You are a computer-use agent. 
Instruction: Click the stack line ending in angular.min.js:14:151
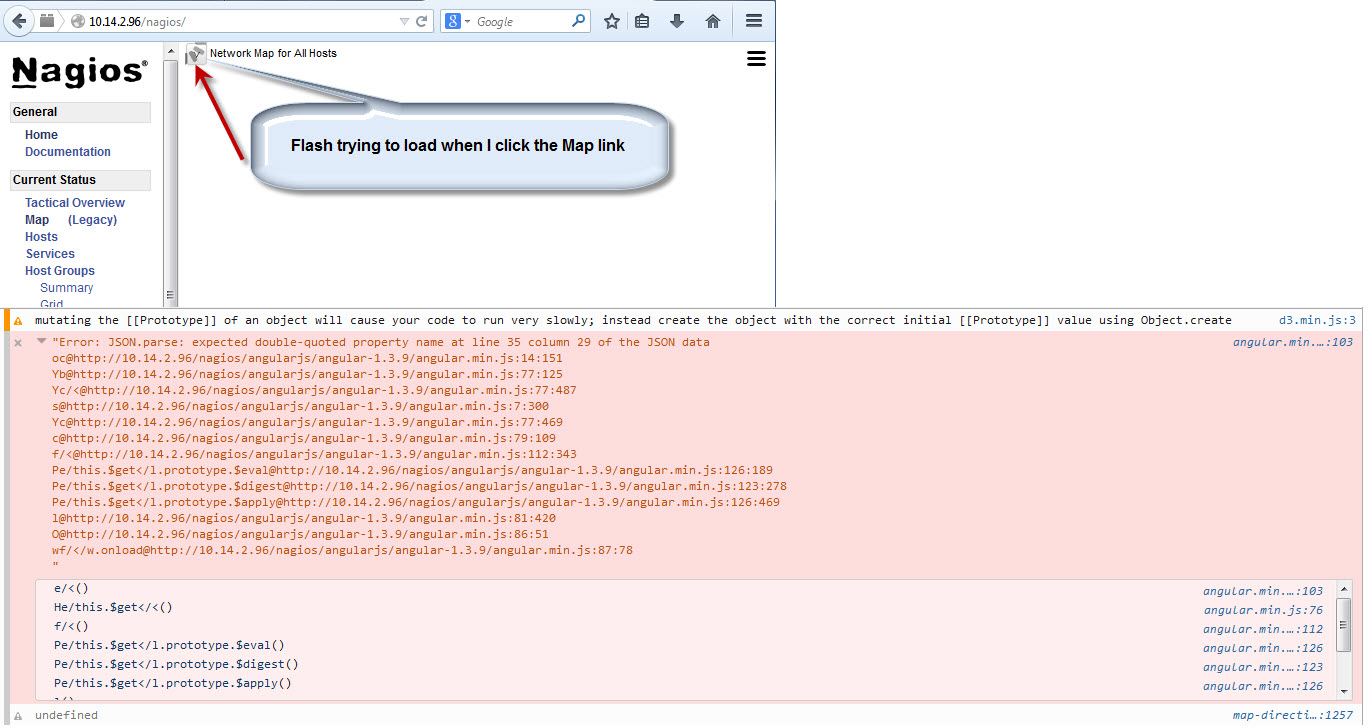click(307, 358)
